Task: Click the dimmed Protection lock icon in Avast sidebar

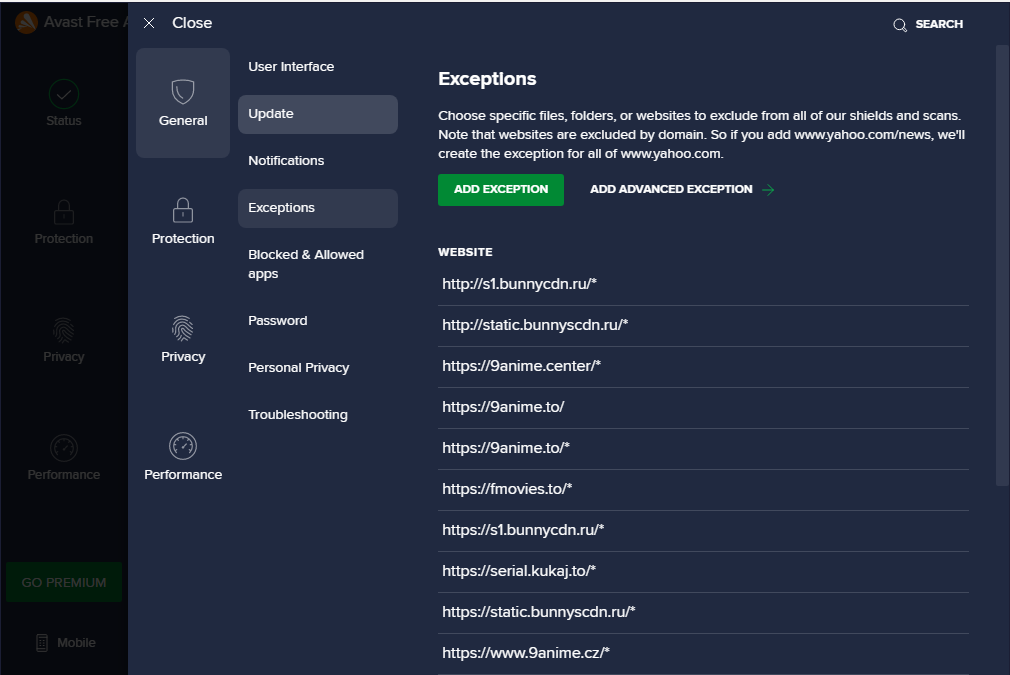Action: (64, 211)
